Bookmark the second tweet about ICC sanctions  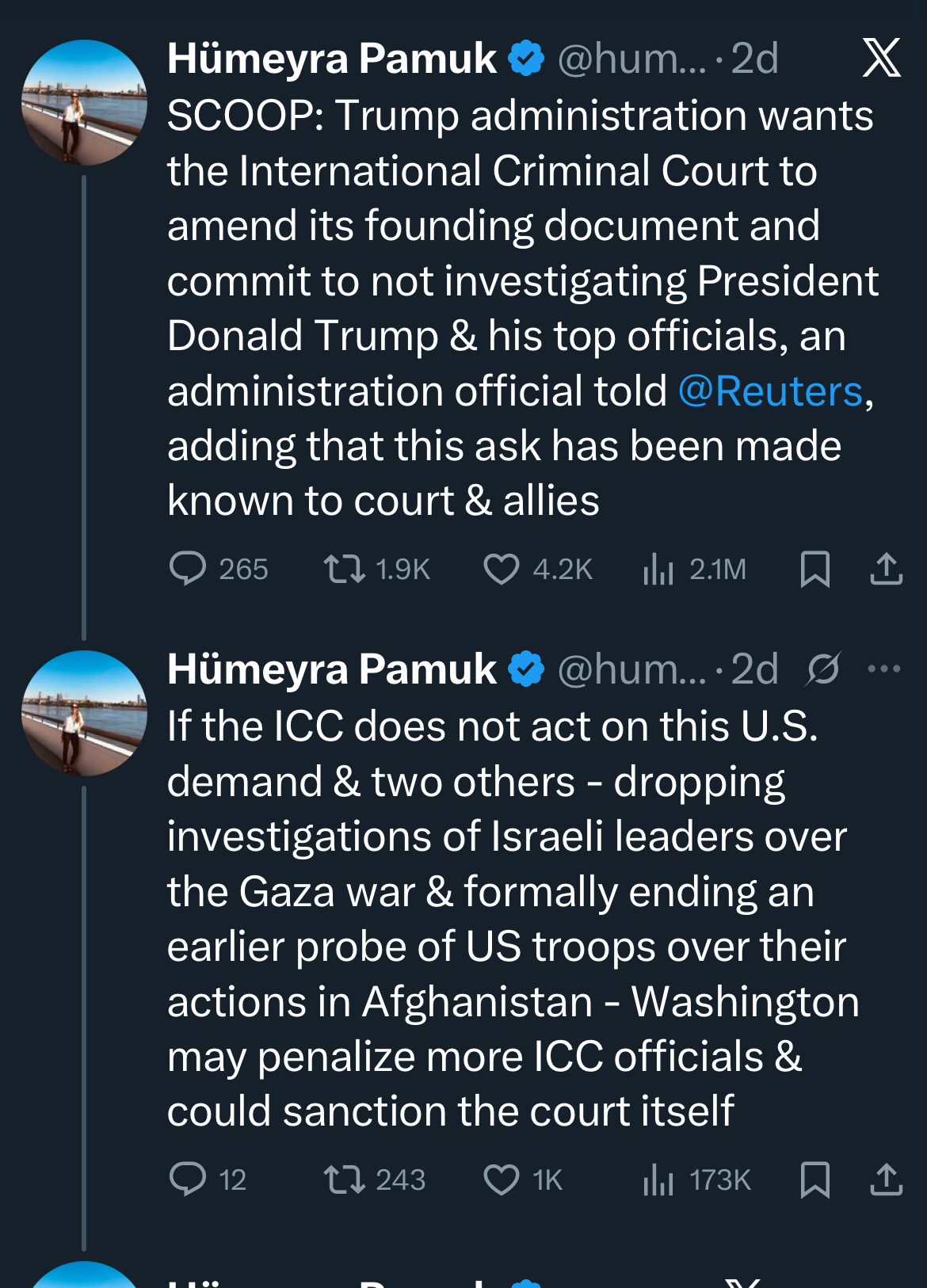814,1179
